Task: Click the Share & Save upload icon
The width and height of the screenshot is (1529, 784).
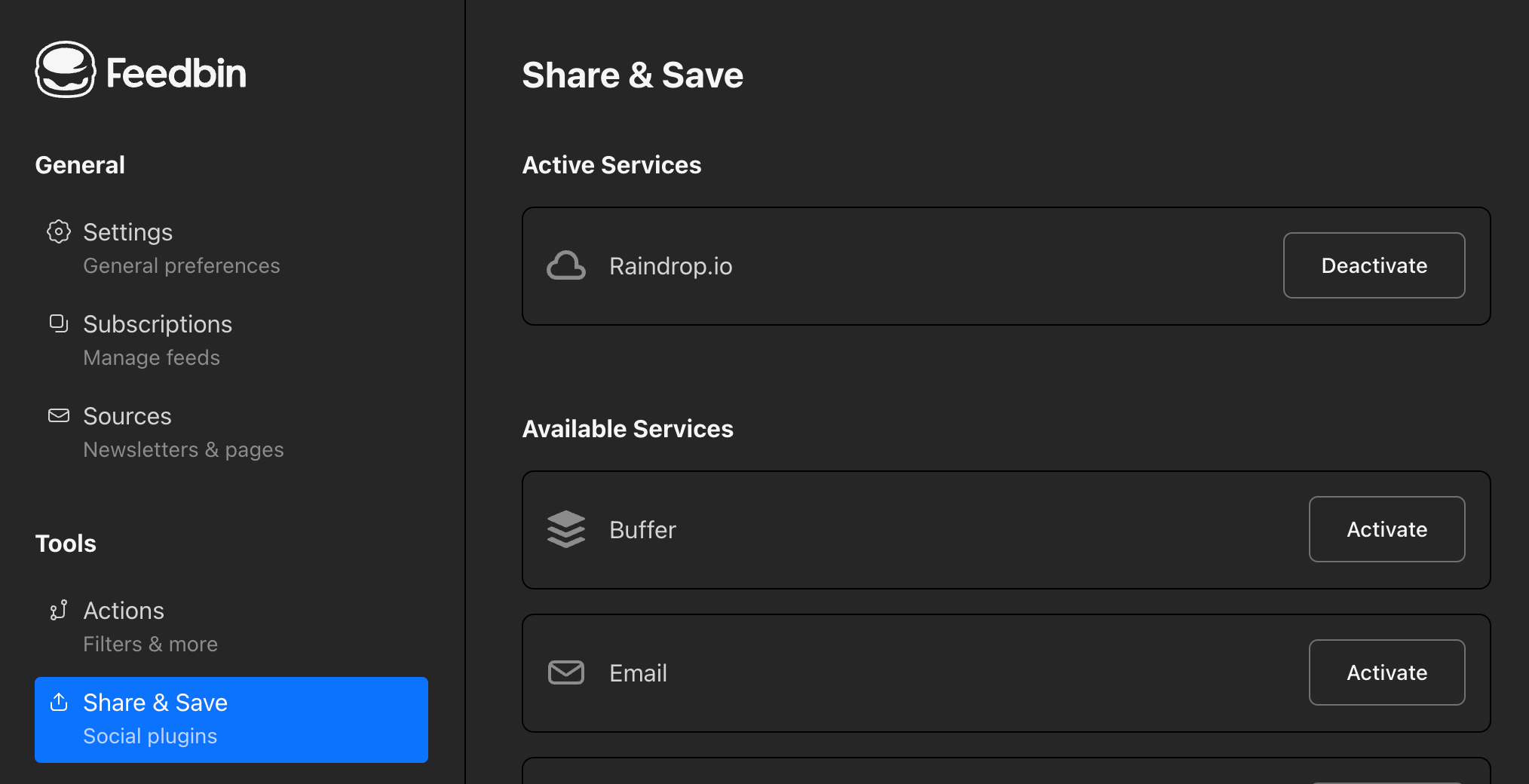Action: 59,702
